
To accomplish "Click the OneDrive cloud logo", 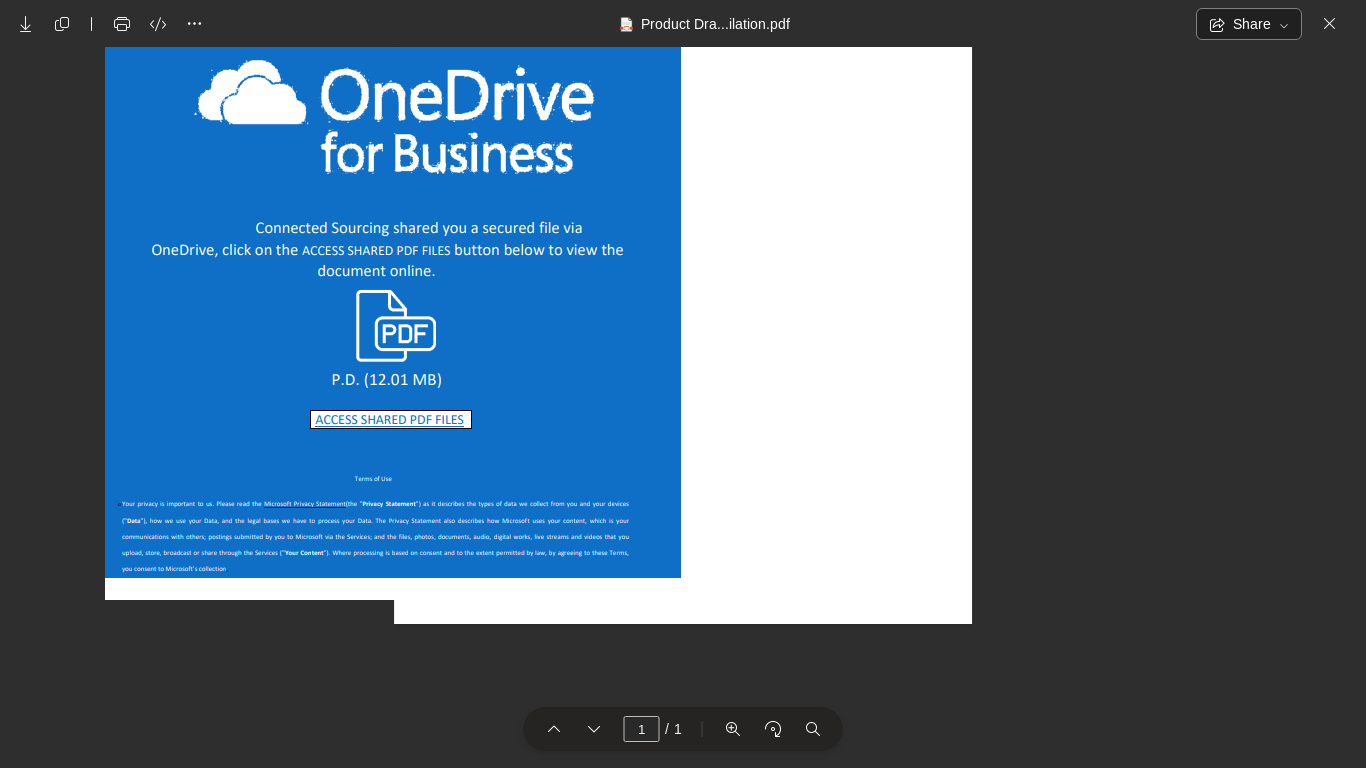I will [252, 93].
